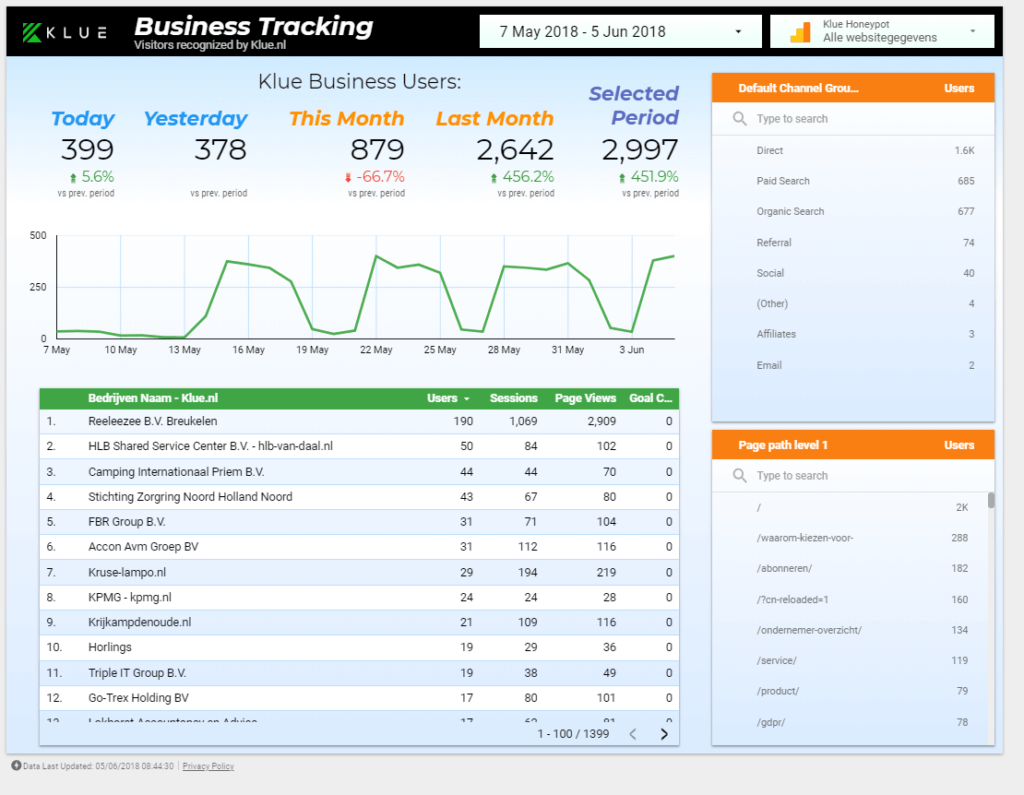Click KPMG - kpmg.nl row
The height and width of the screenshot is (795, 1024).
[359, 597]
